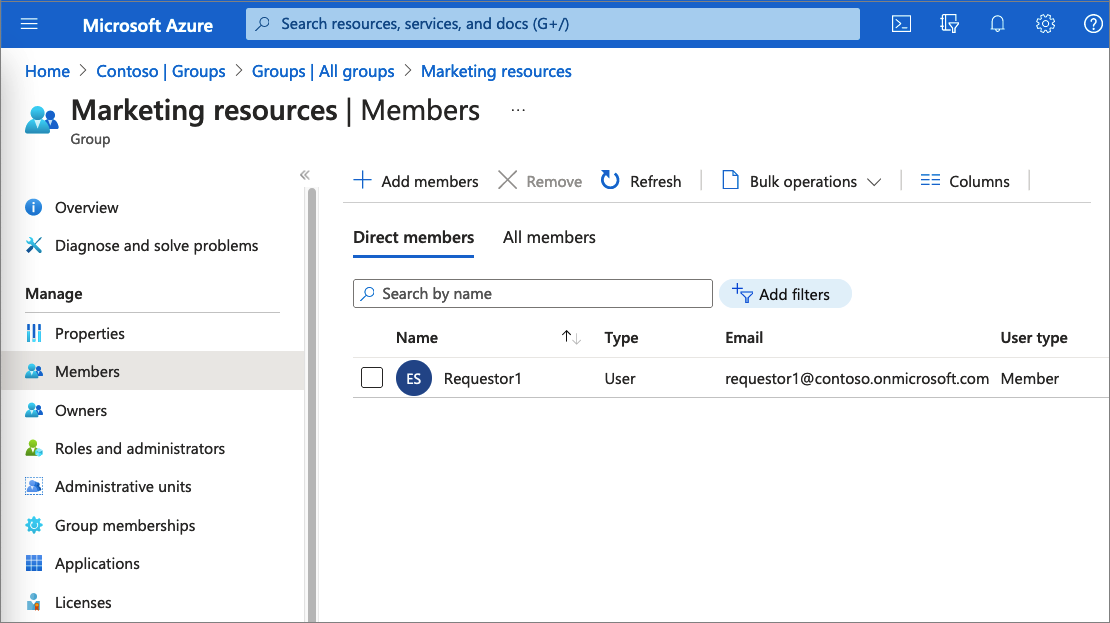Open the Copilot icon in top bar

[949, 23]
